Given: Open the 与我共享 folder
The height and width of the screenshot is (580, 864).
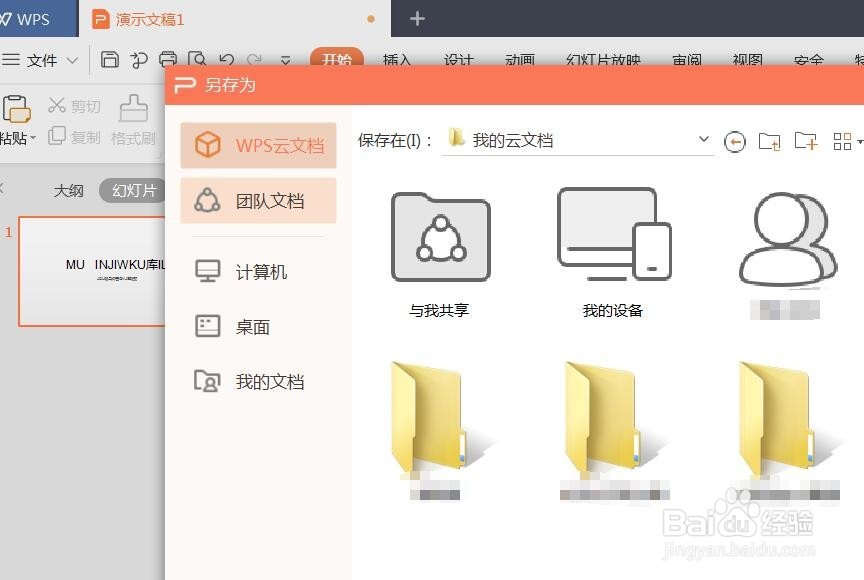Looking at the screenshot, I should pyautogui.click(x=440, y=254).
